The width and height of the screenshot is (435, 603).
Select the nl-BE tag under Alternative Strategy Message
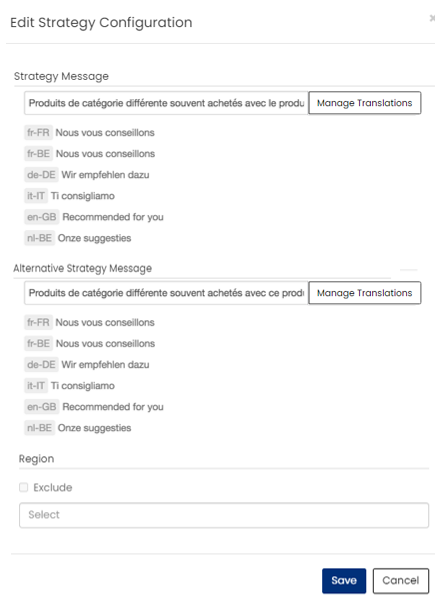pos(39,428)
